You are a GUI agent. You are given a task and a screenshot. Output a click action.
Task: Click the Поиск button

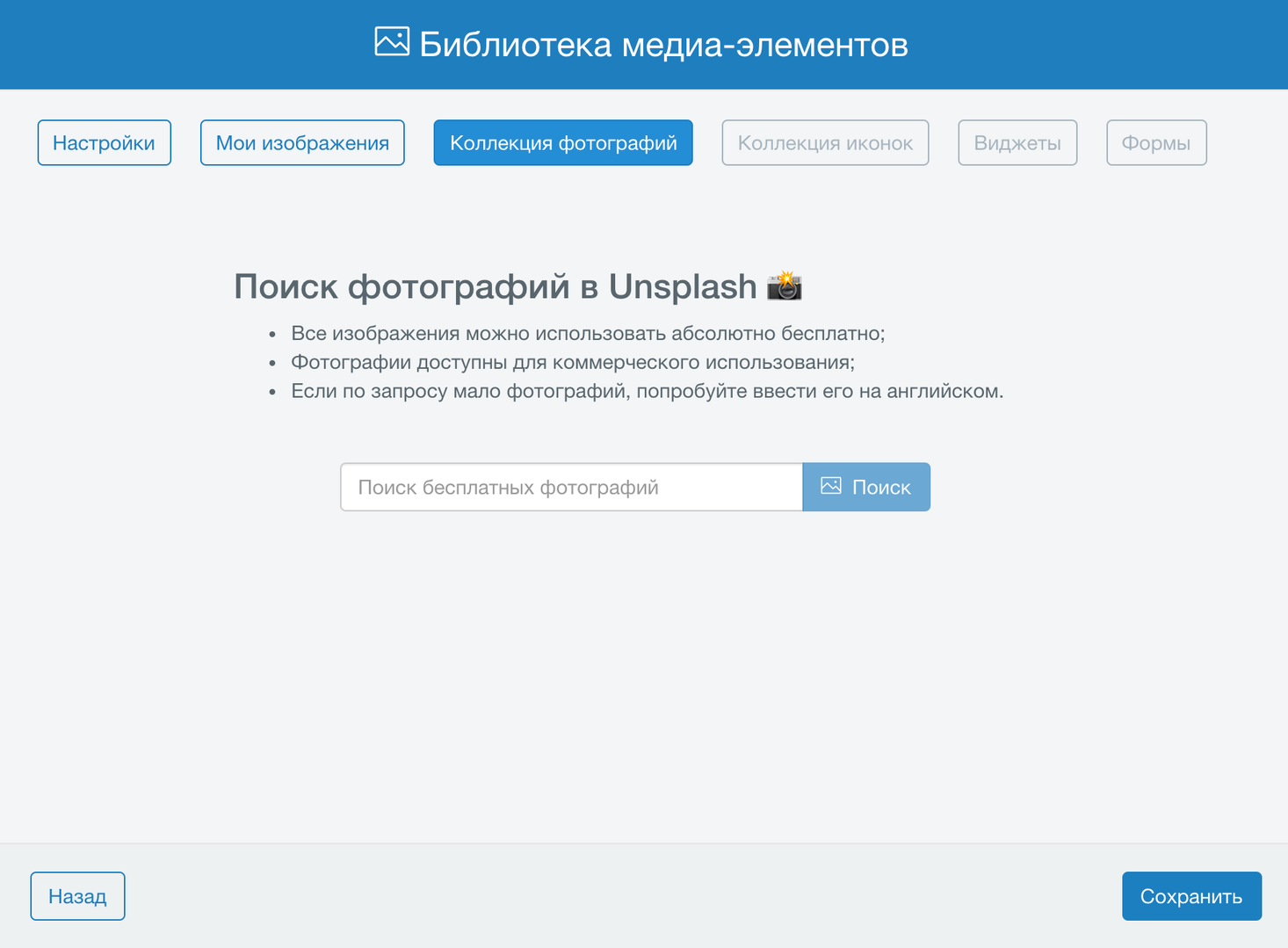tap(866, 487)
